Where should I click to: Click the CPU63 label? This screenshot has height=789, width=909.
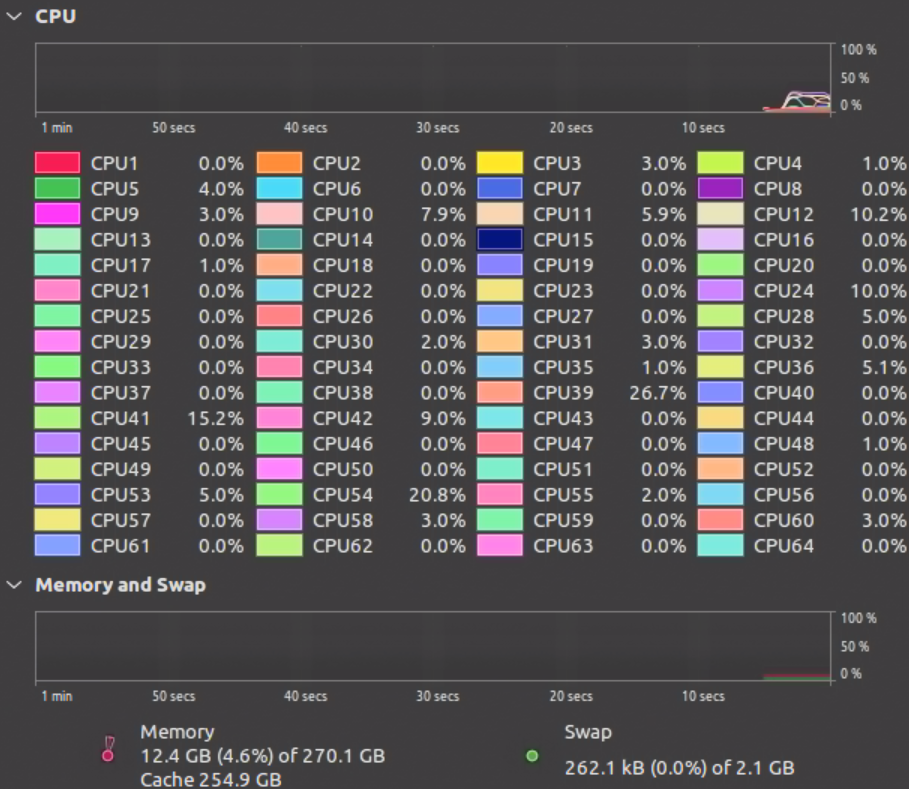pos(563,546)
